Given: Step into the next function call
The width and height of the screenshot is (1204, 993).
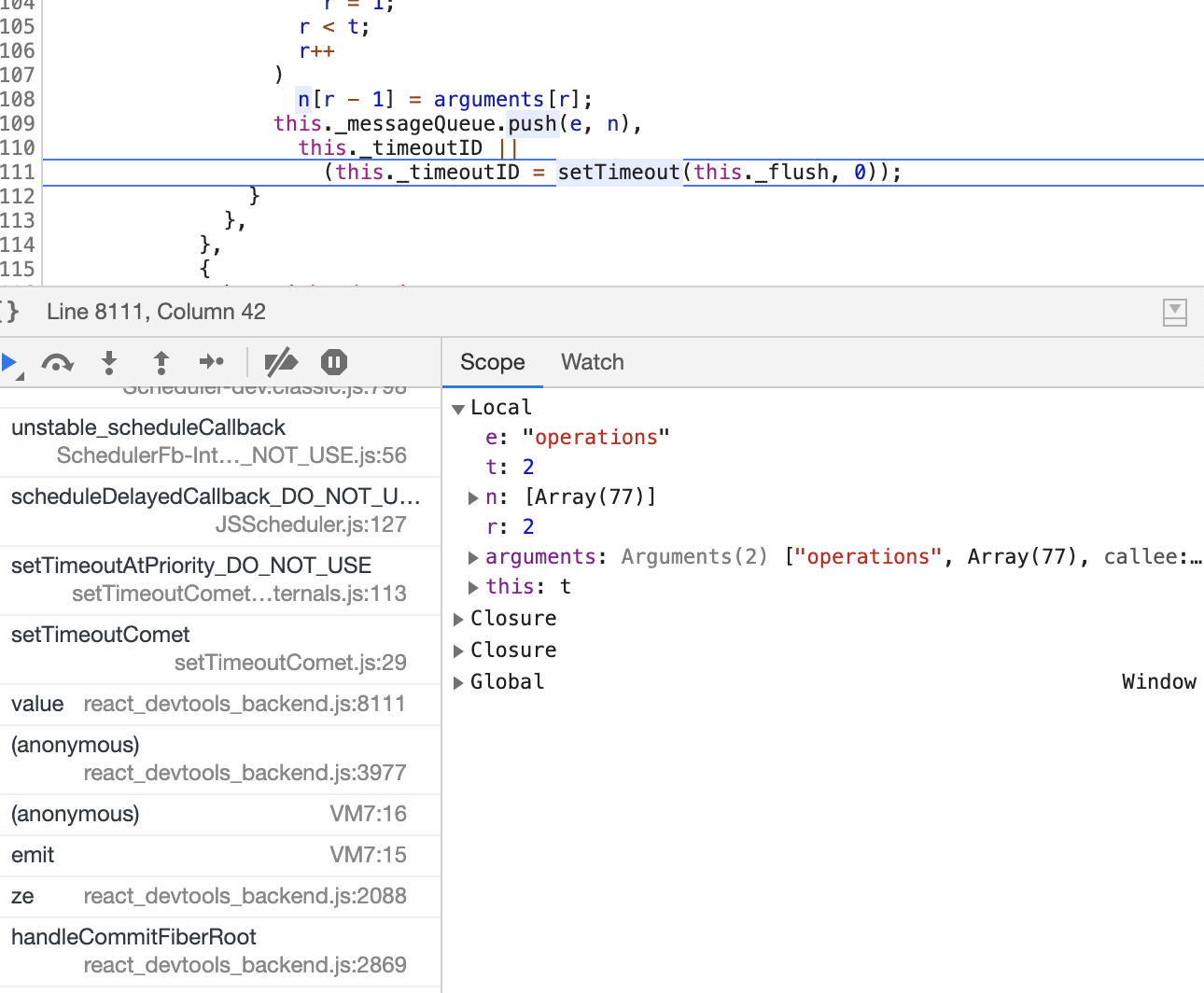Looking at the screenshot, I should 109,363.
